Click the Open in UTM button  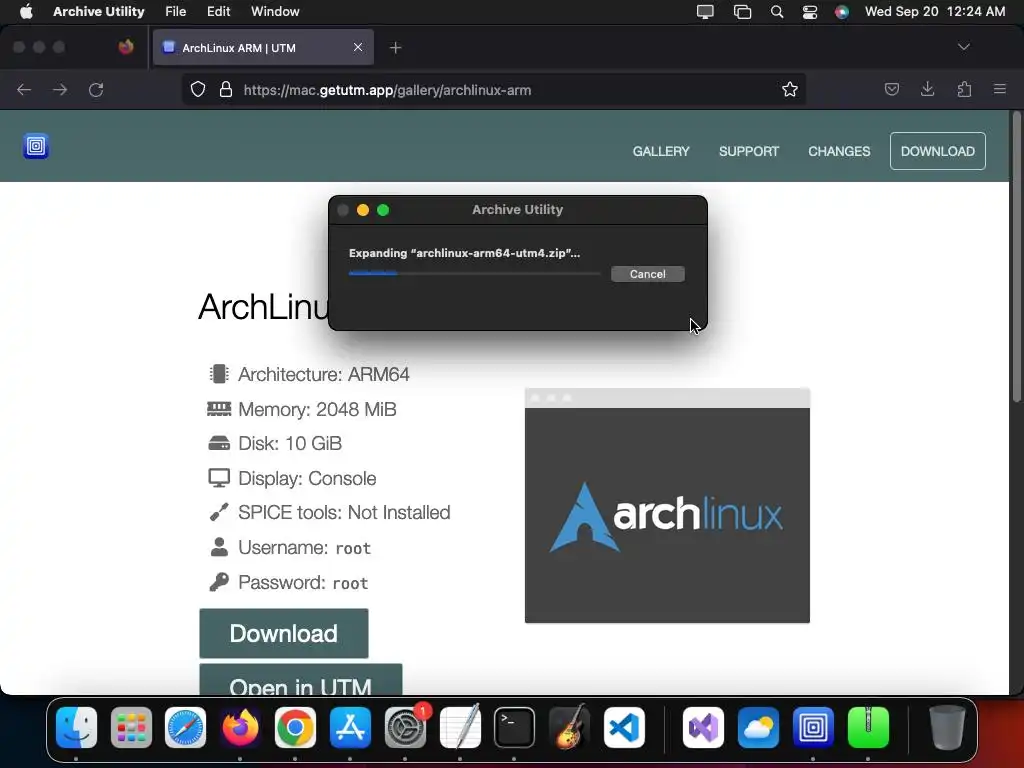(x=300, y=680)
